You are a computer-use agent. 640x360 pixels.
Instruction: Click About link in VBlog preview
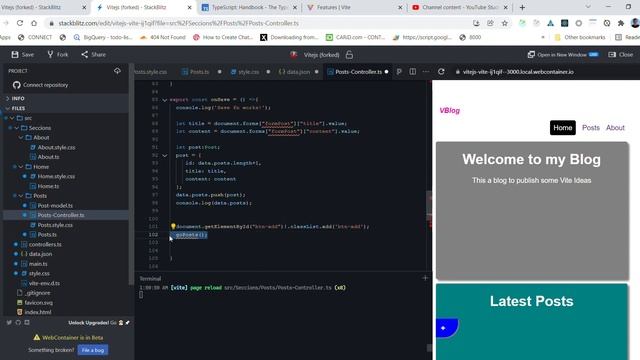coord(615,128)
